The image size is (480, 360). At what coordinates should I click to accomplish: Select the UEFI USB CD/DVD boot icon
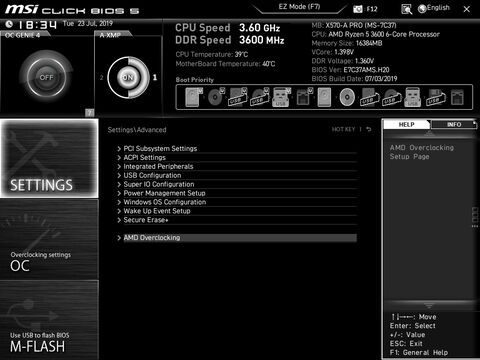point(260,97)
